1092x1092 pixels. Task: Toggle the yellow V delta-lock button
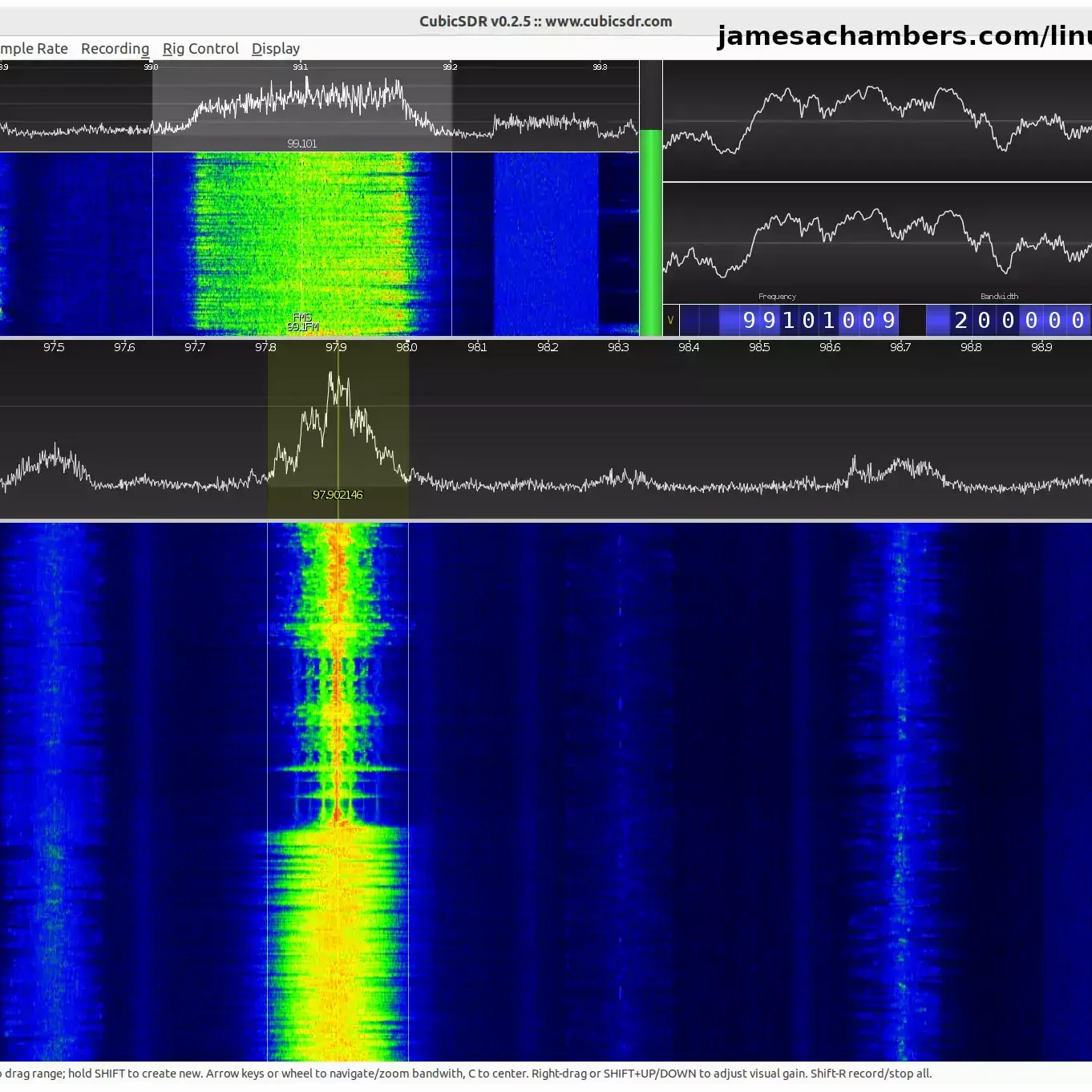pyautogui.click(x=671, y=321)
